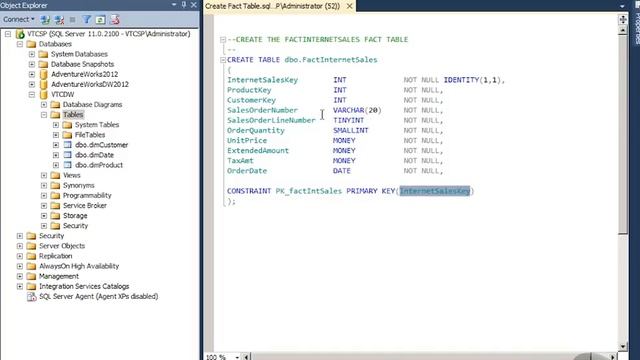This screenshot has height=360, width=640.
Task: Collapse the Tables folder
Action: click(x=44, y=115)
